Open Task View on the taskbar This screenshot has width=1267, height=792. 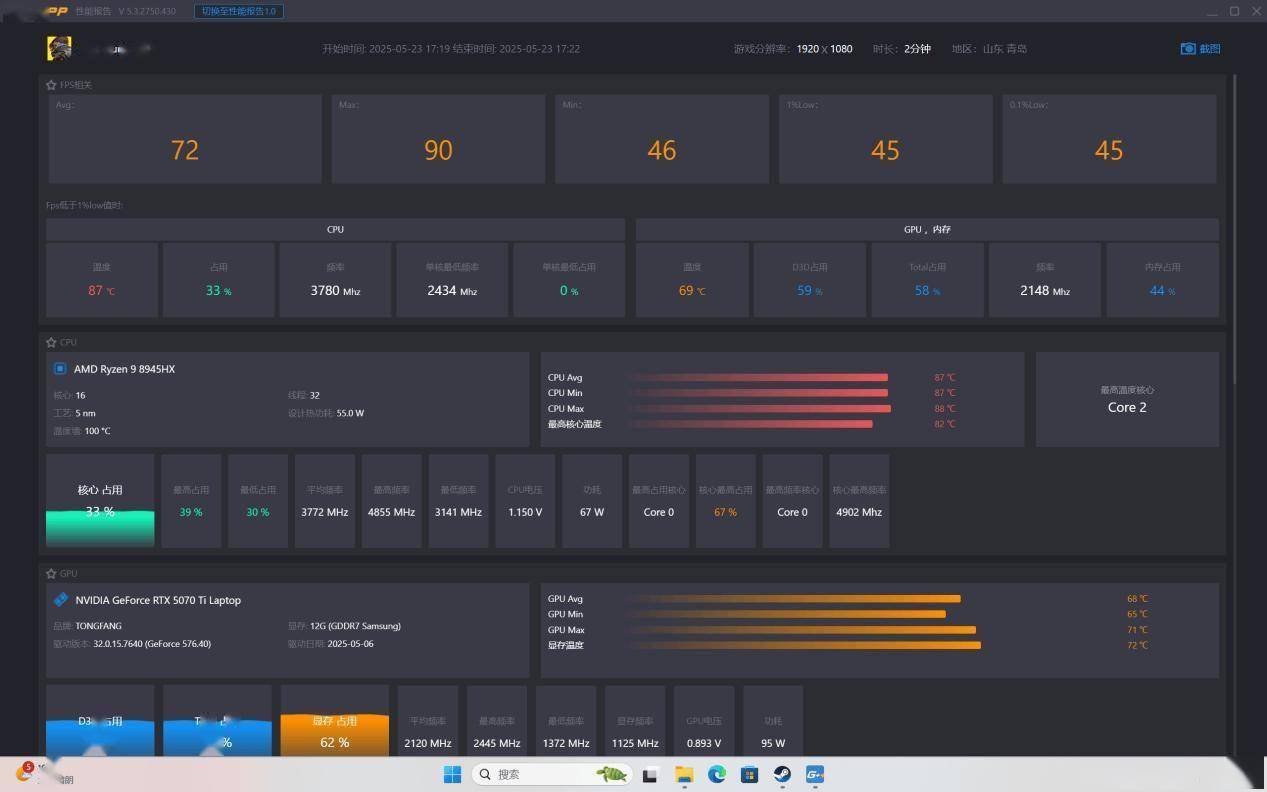tap(650, 774)
